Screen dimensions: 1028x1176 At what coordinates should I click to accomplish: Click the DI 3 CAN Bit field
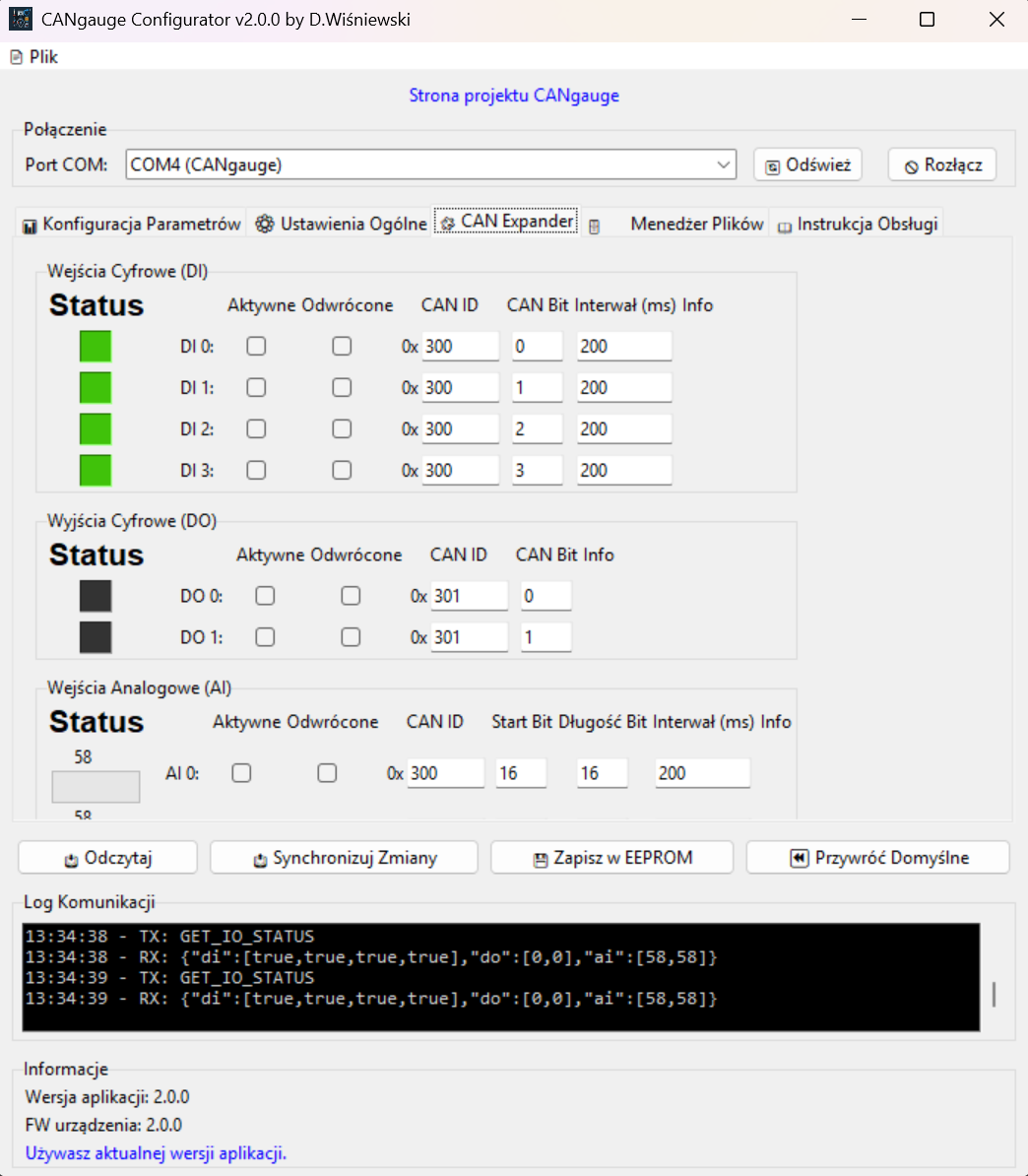(x=538, y=470)
